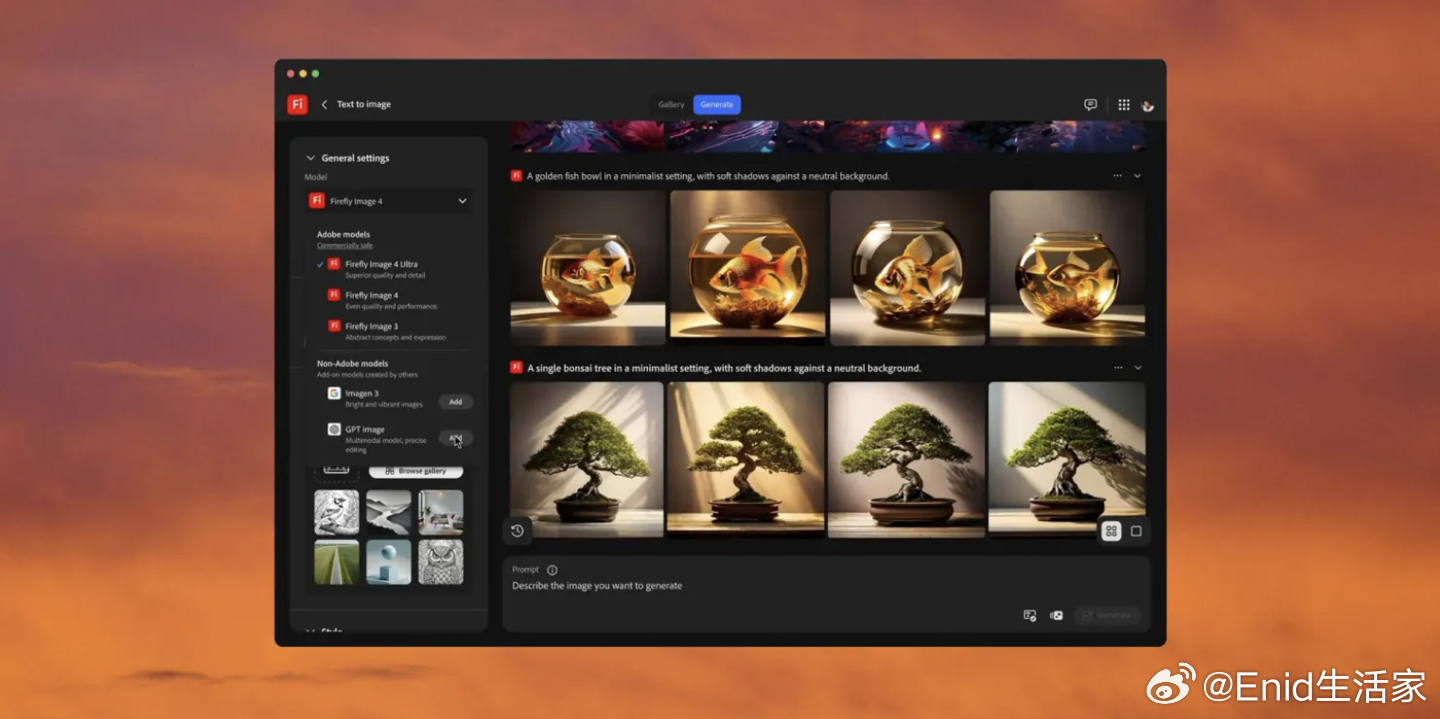Click the single bonsai tree prompt text
The width and height of the screenshot is (1440, 719).
tap(724, 368)
